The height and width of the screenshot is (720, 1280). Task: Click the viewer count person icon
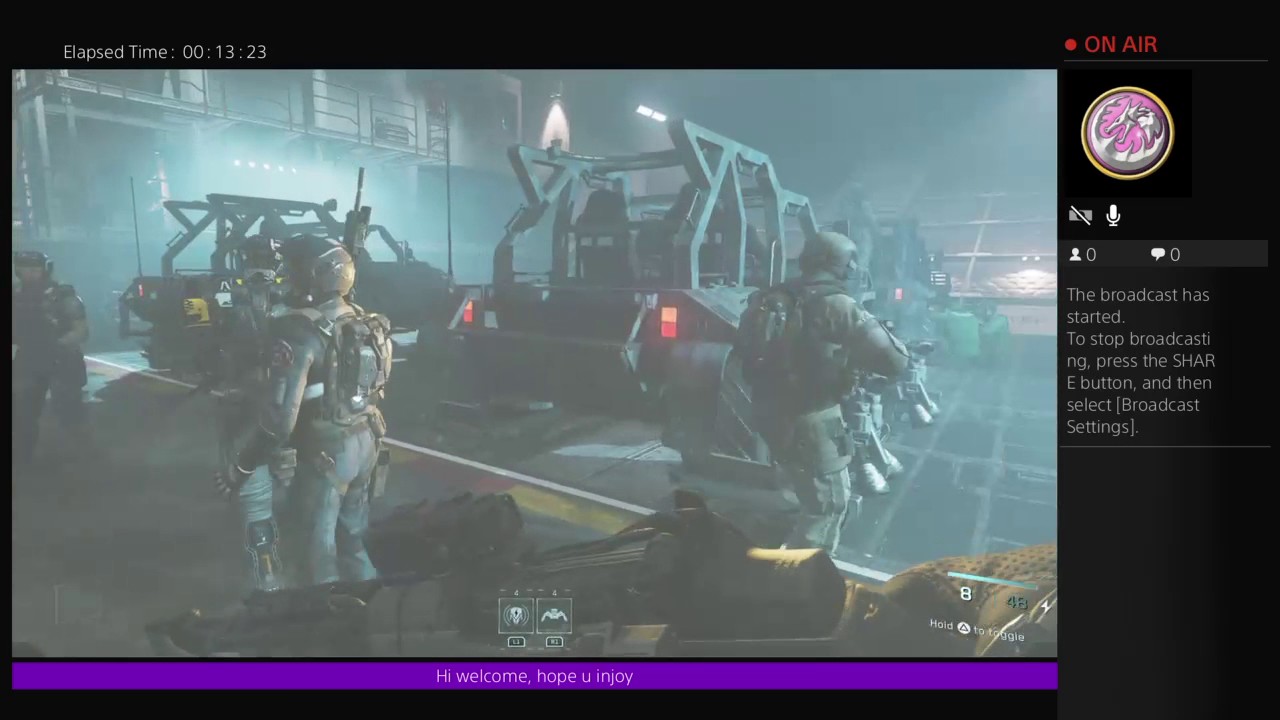click(1076, 255)
